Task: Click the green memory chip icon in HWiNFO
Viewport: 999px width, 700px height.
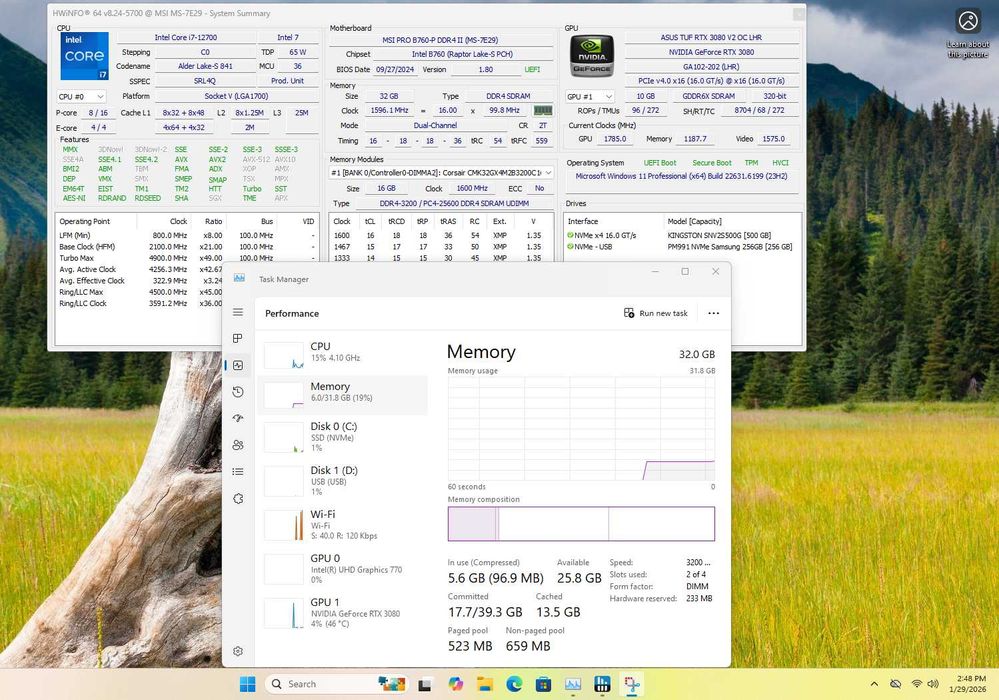Action: pyautogui.click(x=542, y=110)
